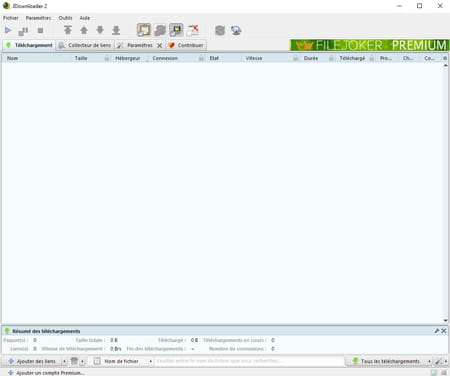
Task: Move selection to top with the arrow icon
Action: point(68,30)
